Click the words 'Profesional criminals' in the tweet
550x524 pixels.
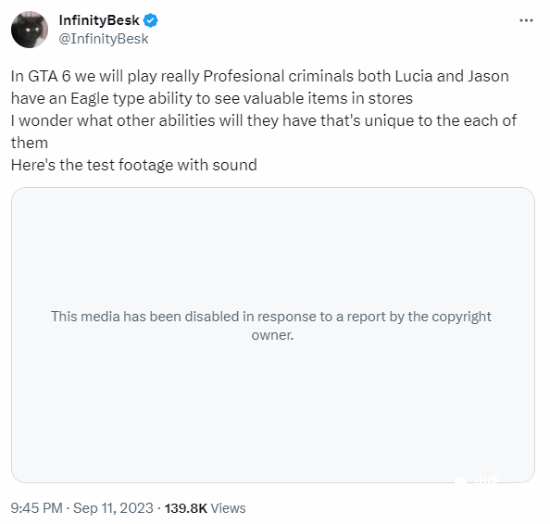tap(278, 76)
